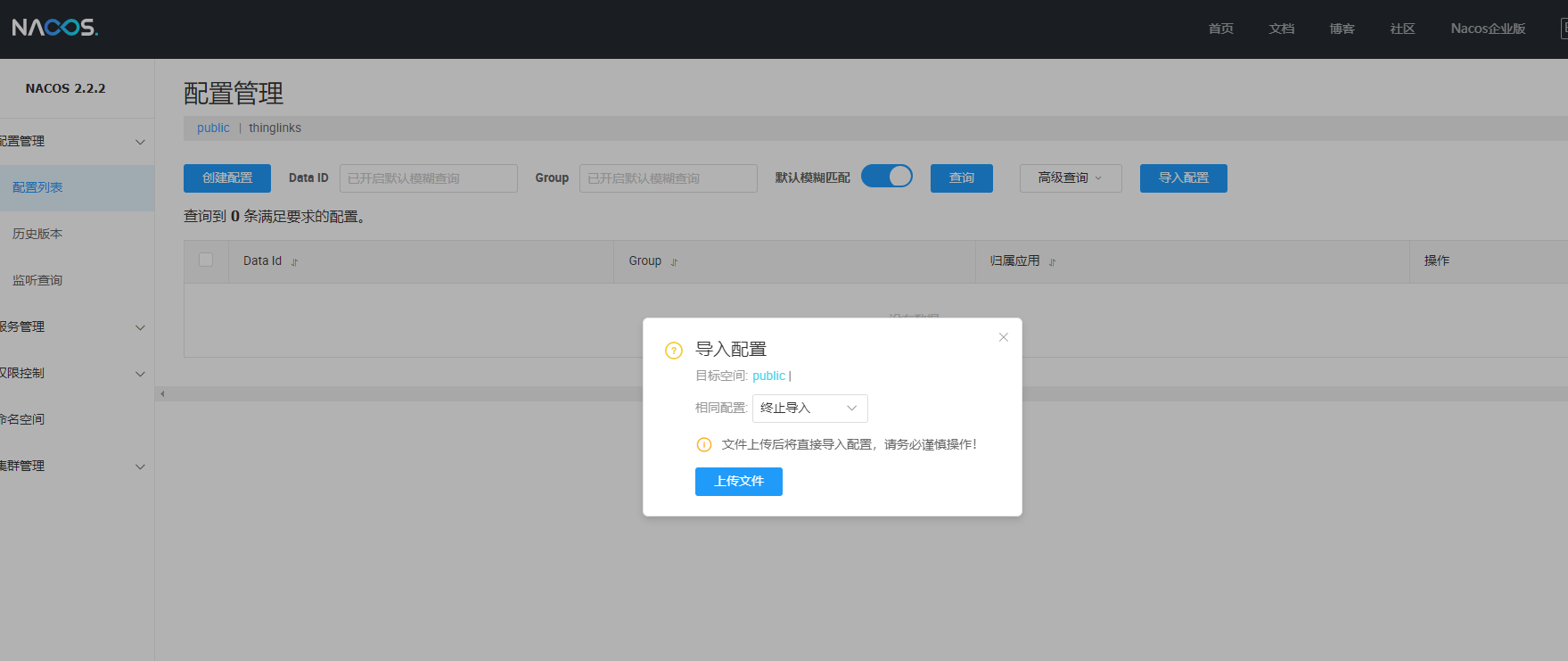
Task: Click the public link in dialog
Action: (x=768, y=376)
